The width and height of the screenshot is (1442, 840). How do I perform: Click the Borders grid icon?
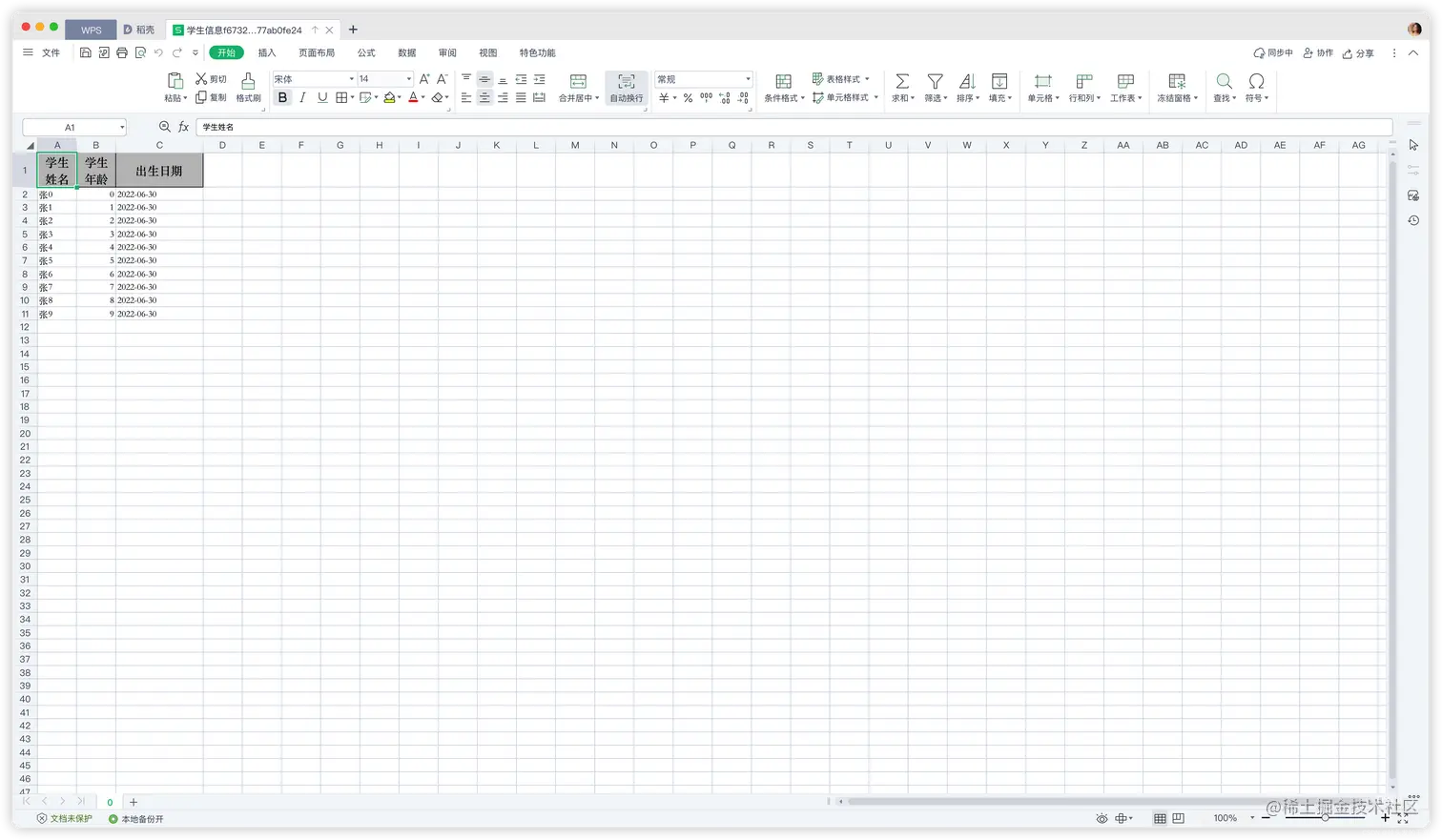click(x=341, y=97)
